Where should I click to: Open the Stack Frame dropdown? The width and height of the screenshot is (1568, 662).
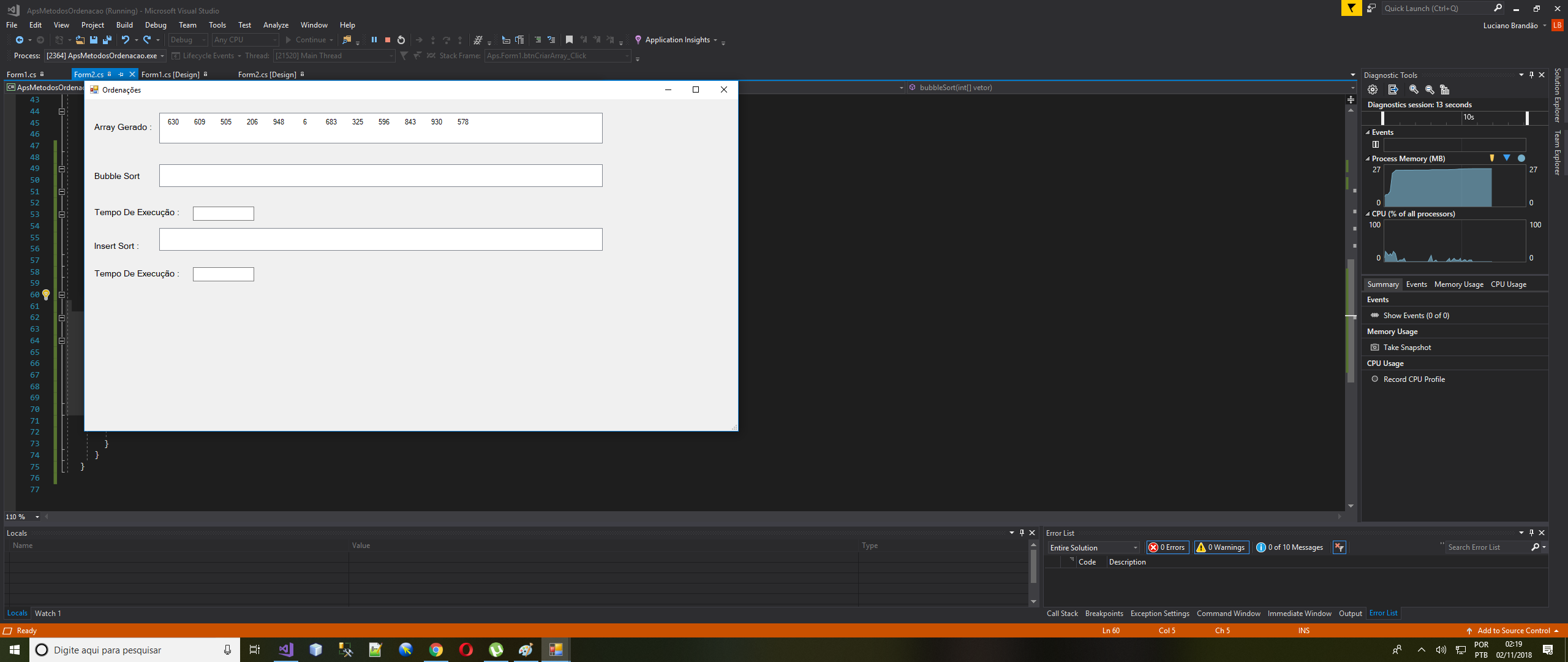557,56
